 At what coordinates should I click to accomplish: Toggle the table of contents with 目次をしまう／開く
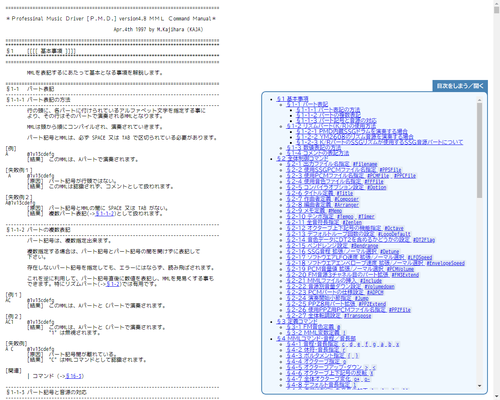[460, 86]
